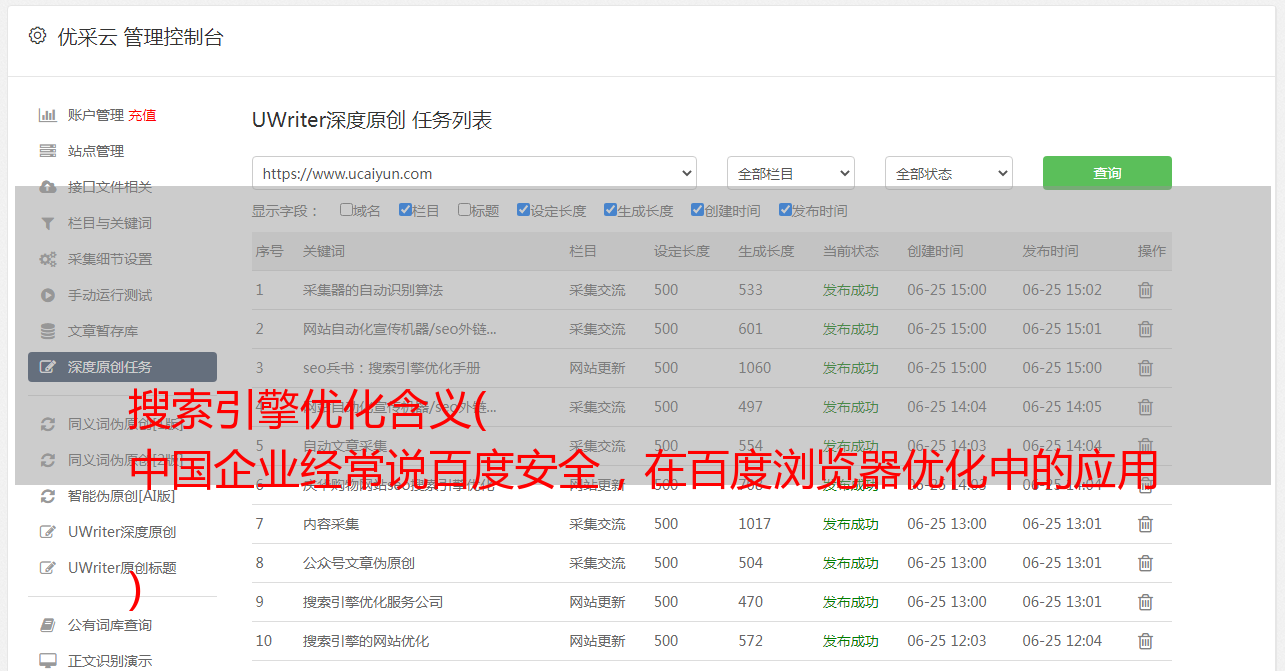The height and width of the screenshot is (671, 1285).
Task: Click publish time 06-25 12:04
Action: pyautogui.click(x=1062, y=641)
